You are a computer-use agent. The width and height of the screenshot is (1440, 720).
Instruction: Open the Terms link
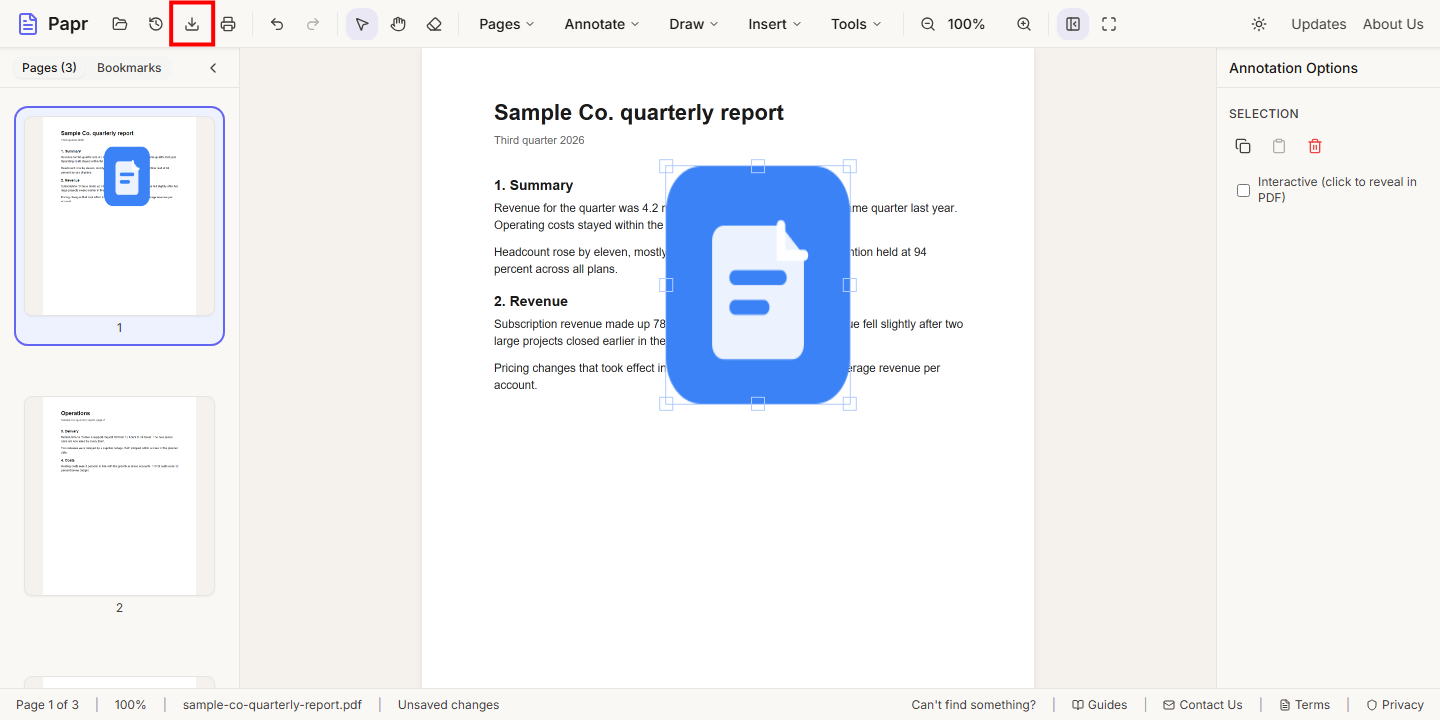(x=1305, y=705)
